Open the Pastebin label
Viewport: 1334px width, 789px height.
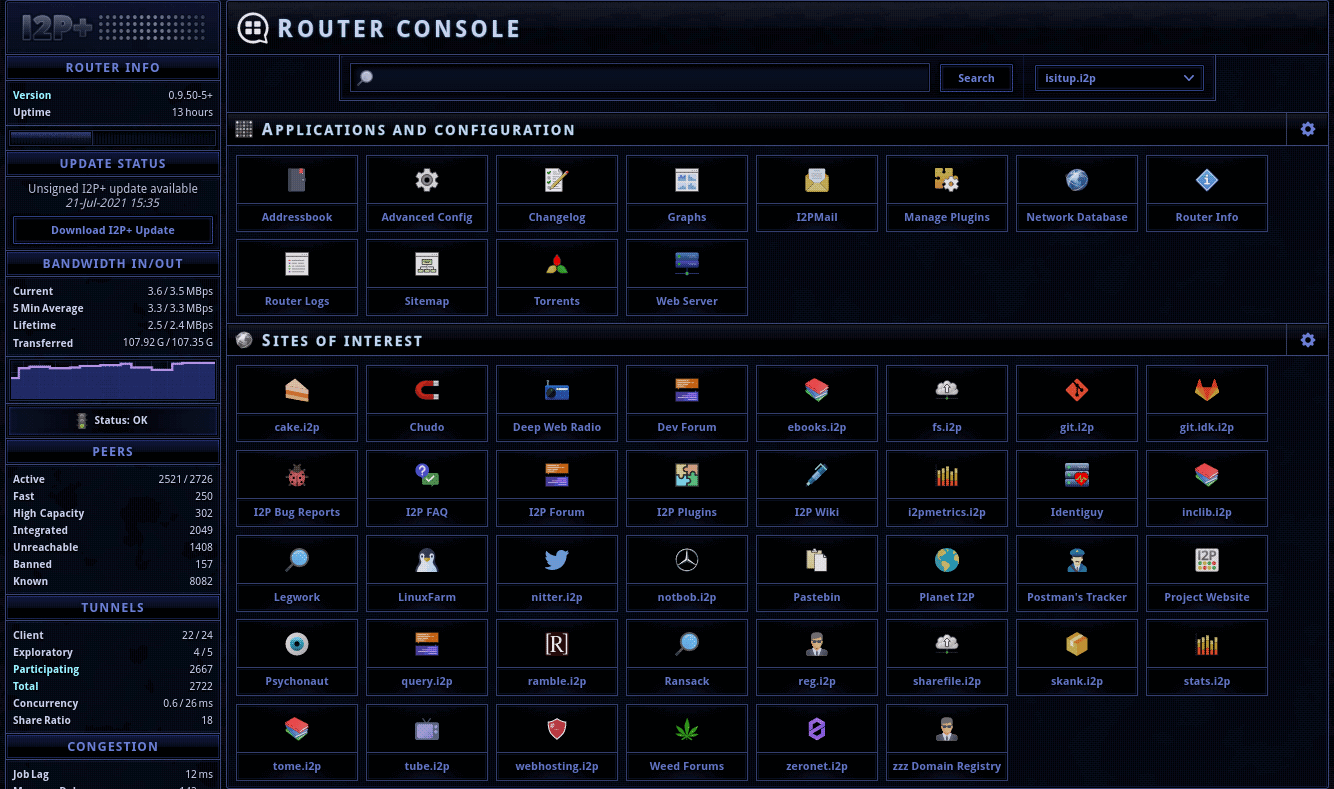pos(817,597)
